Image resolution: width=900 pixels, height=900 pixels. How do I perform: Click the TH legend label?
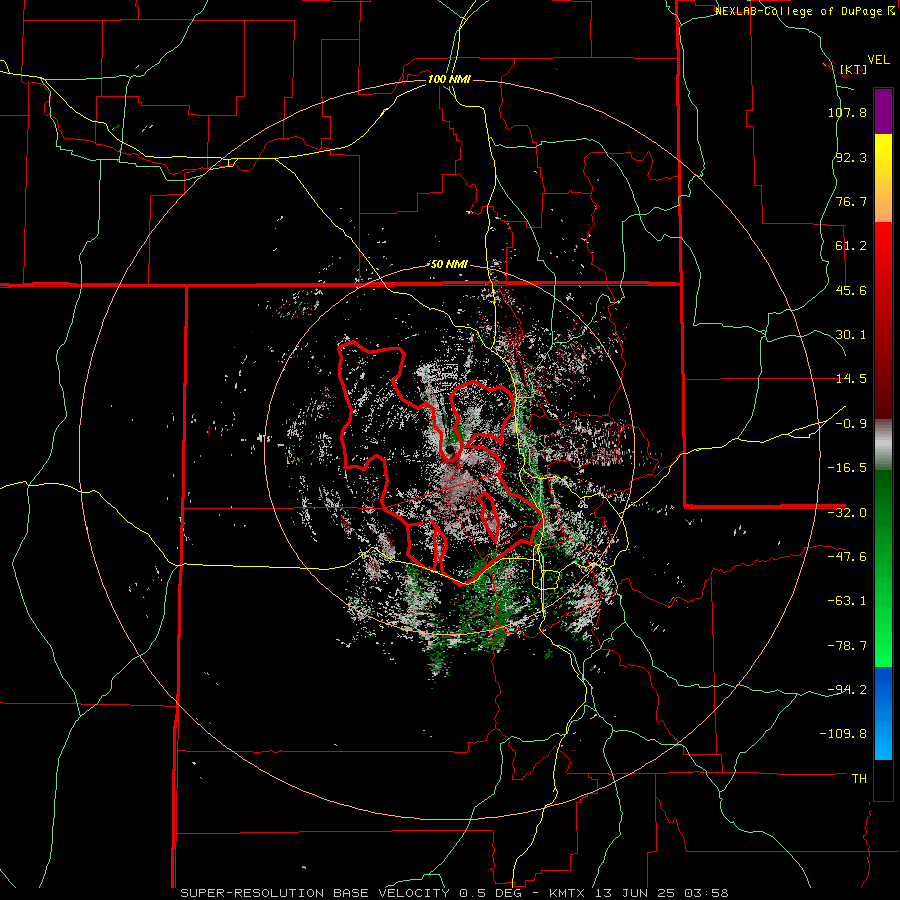[x=859, y=778]
